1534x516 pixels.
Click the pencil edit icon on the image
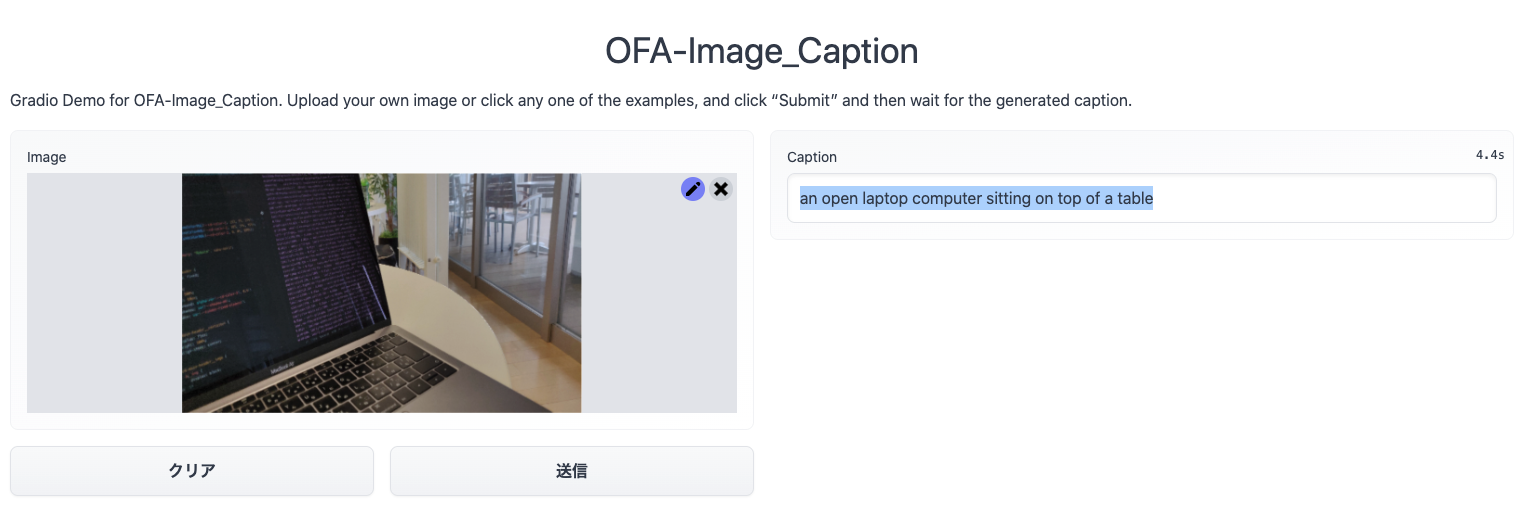(x=693, y=189)
